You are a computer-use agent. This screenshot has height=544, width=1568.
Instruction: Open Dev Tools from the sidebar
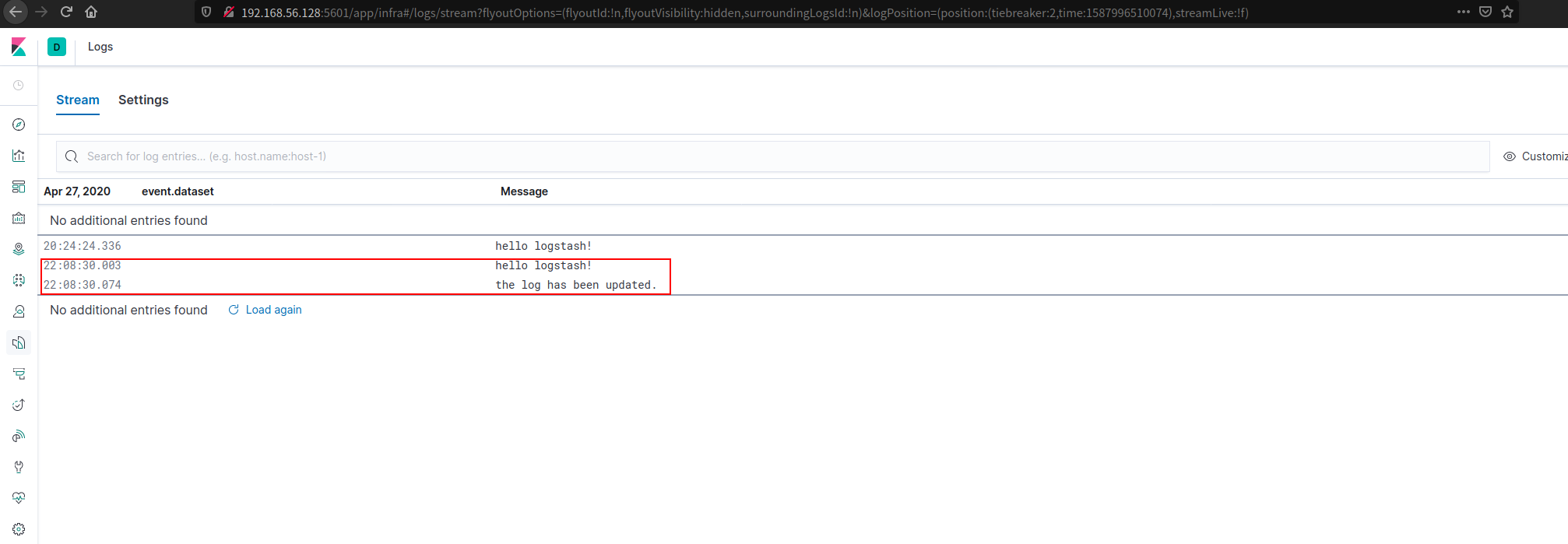coord(19,467)
